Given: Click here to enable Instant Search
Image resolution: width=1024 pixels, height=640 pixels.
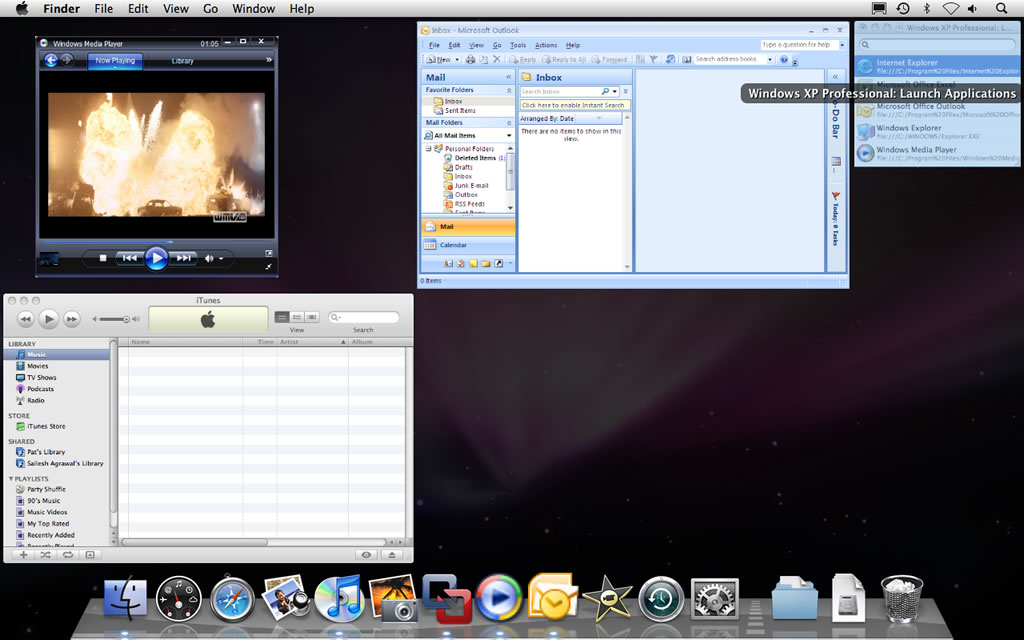Looking at the screenshot, I should tap(574, 105).
